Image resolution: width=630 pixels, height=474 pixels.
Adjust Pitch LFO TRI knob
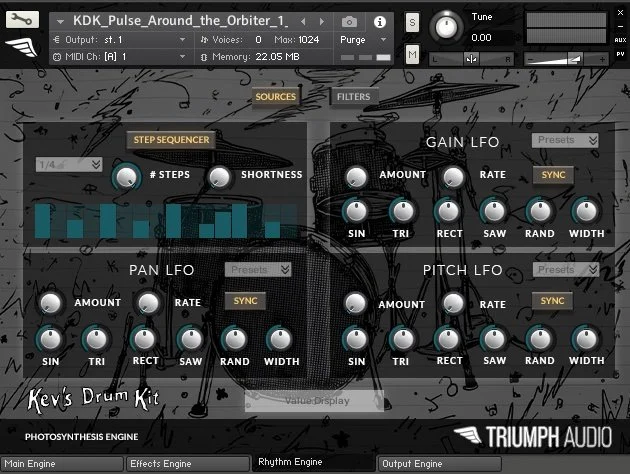point(403,339)
